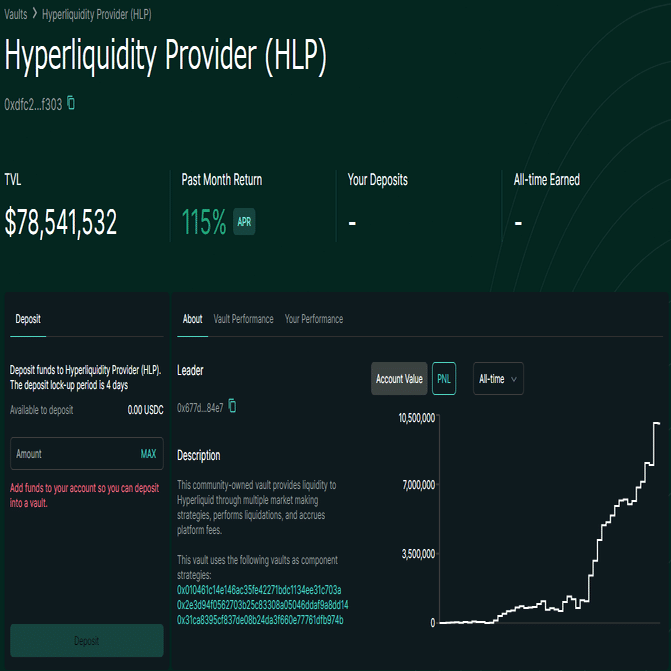Viewport: 671px width, 671px height.
Task: Copy the leader address 0x677d...84e7
Action: coord(232,406)
